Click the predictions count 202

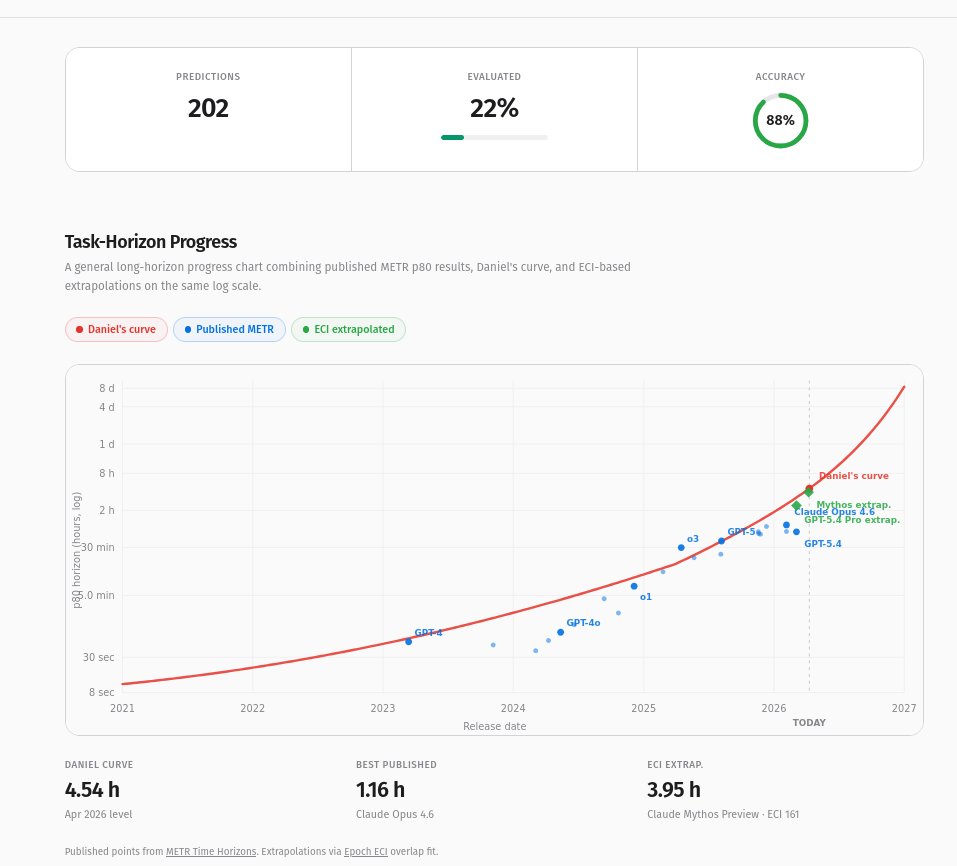pyautogui.click(x=208, y=109)
